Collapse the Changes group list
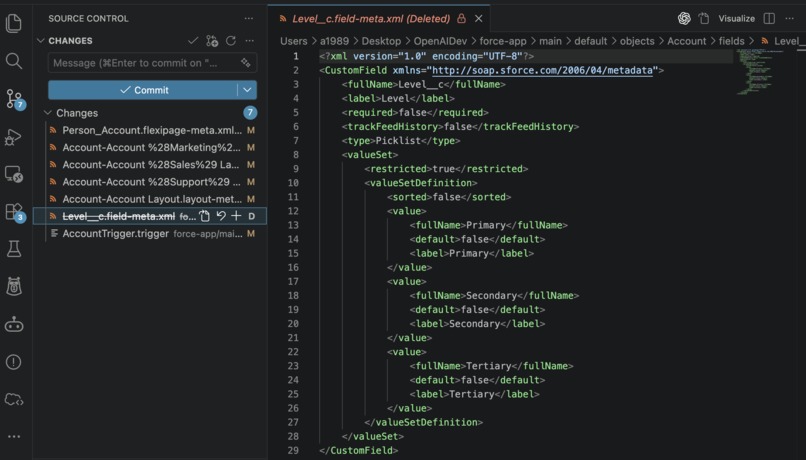The width and height of the screenshot is (806, 460). pos(48,113)
